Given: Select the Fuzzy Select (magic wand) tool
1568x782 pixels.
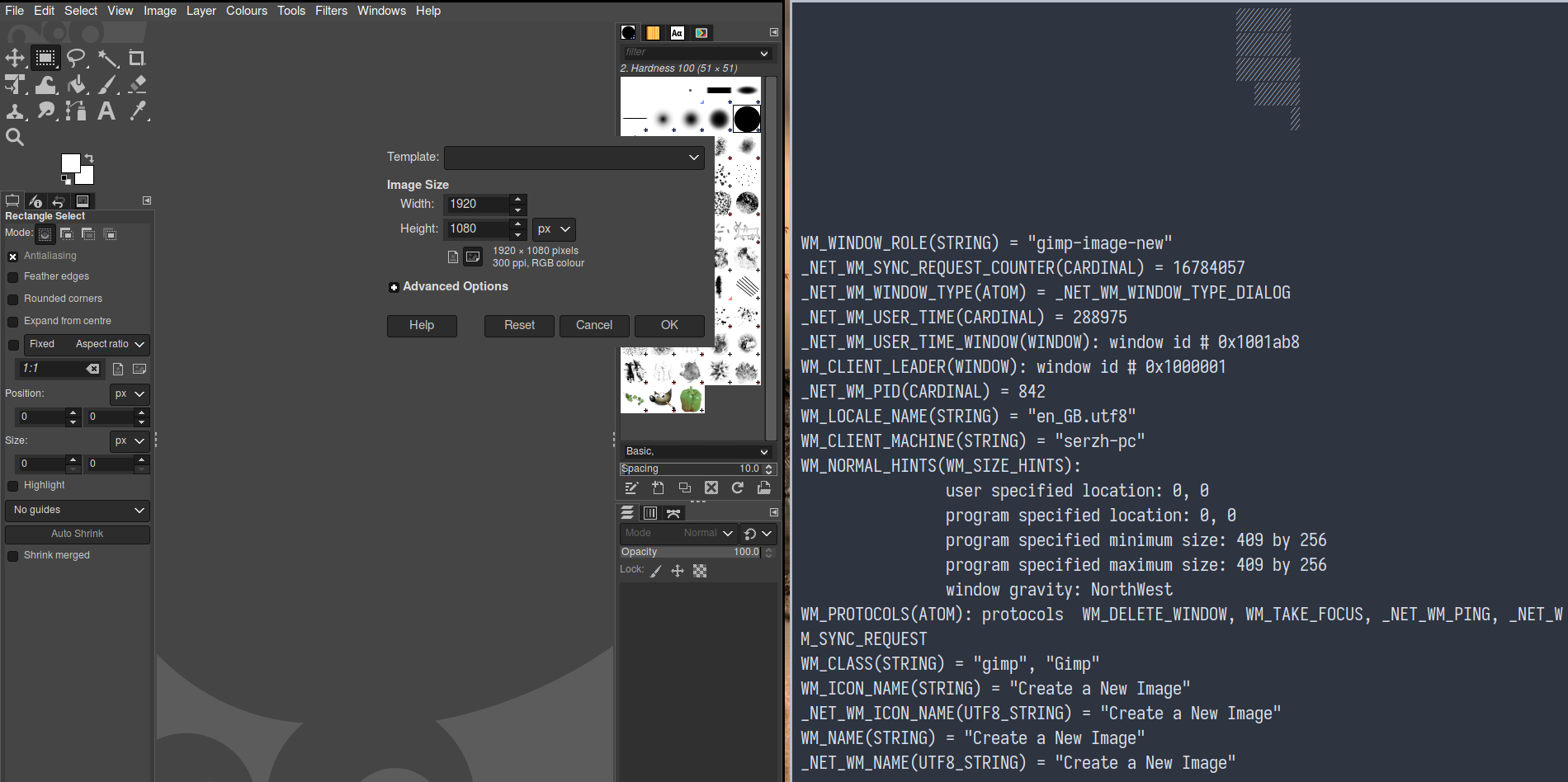Looking at the screenshot, I should tap(107, 58).
